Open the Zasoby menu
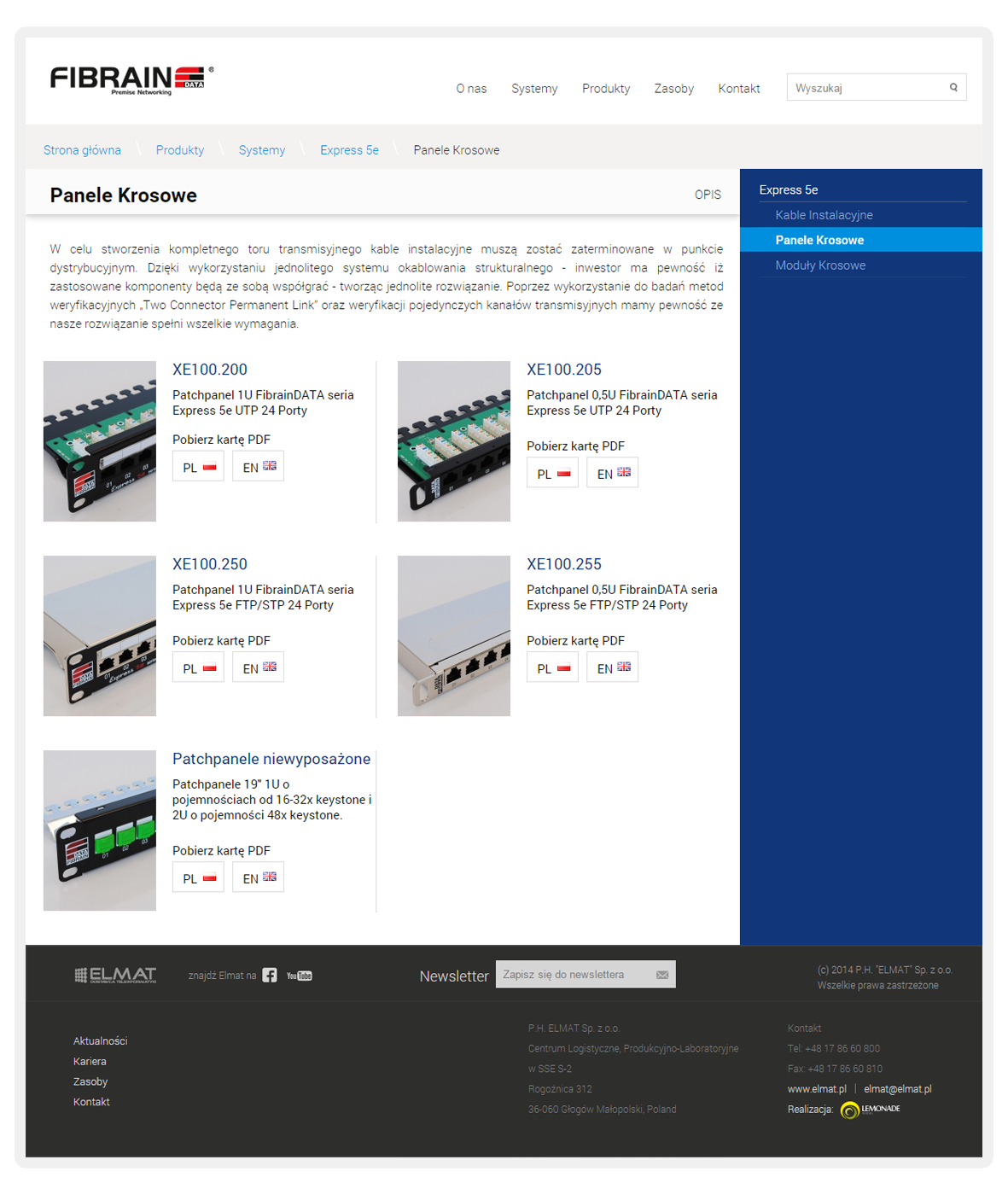 [x=674, y=89]
